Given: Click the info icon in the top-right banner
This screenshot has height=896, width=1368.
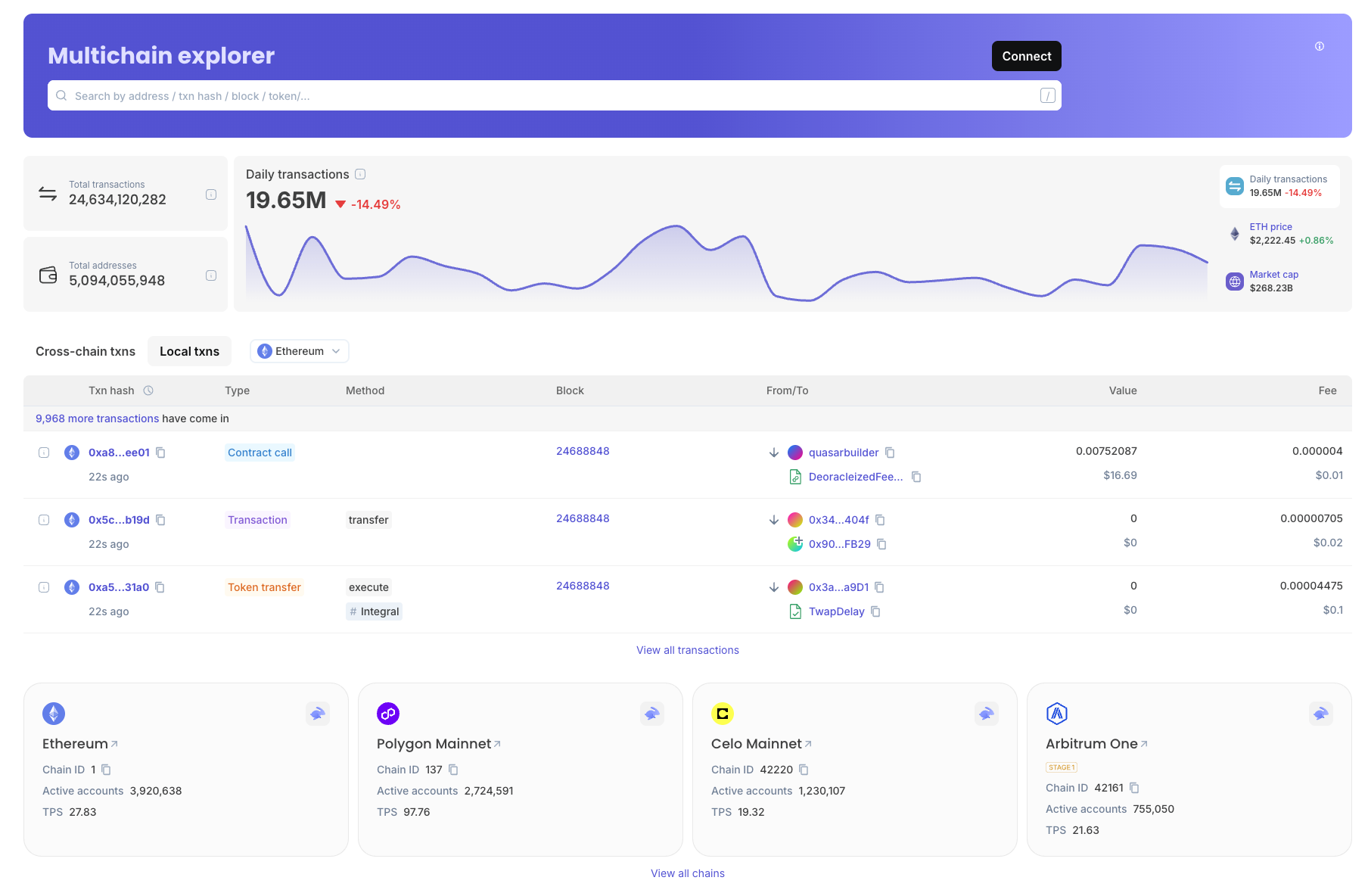Looking at the screenshot, I should click(1319, 46).
